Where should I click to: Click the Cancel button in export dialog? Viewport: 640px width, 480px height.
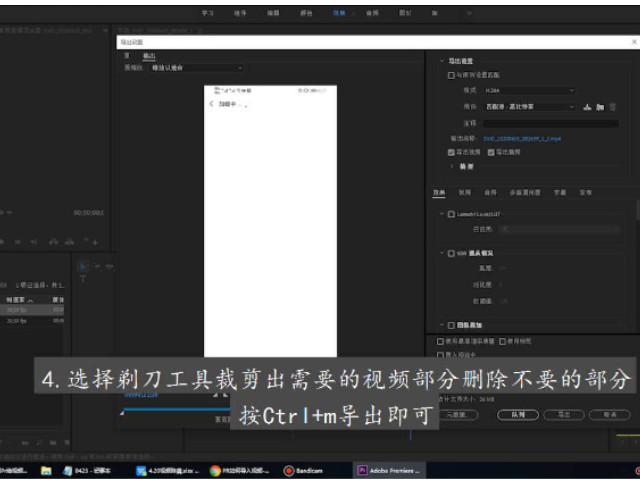(x=610, y=415)
